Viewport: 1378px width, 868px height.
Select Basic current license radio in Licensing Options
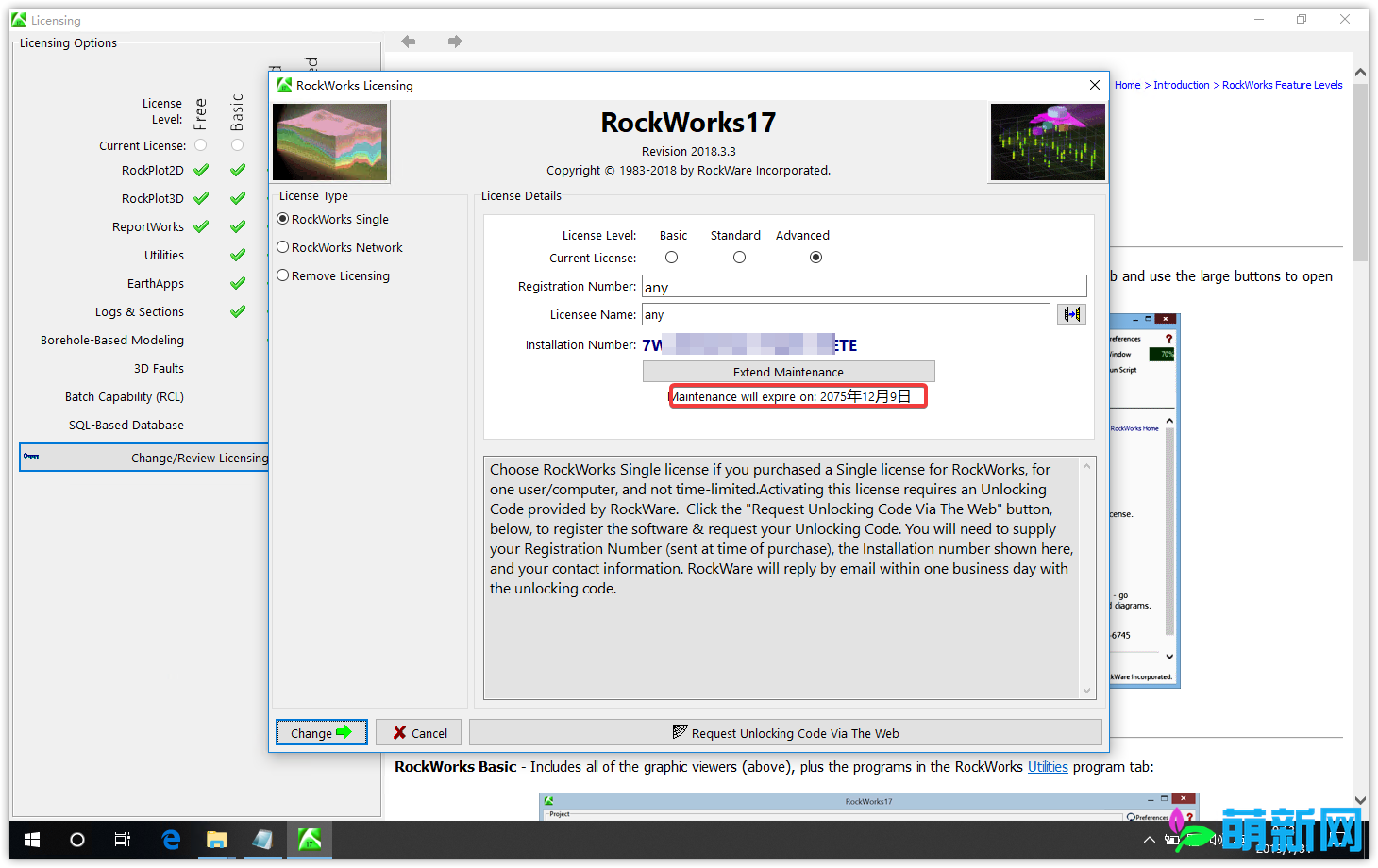pyautogui.click(x=238, y=145)
